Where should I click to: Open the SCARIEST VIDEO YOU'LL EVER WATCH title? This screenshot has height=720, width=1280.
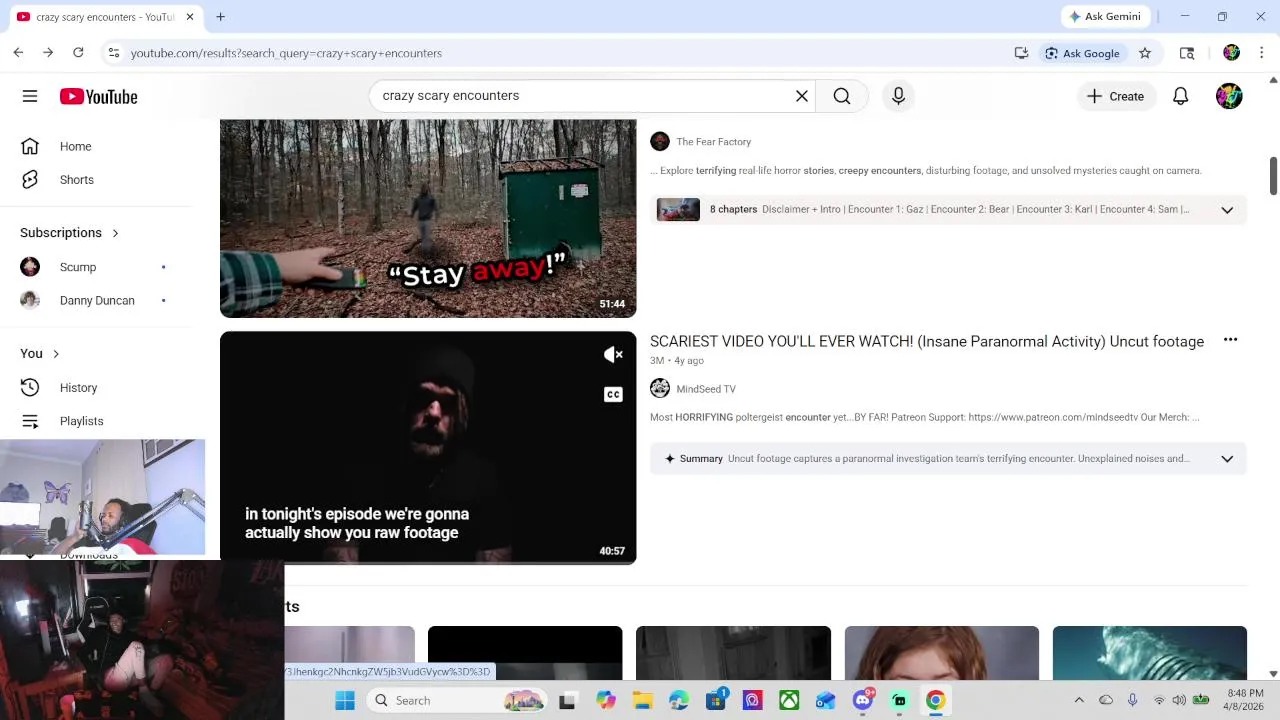pyautogui.click(x=927, y=341)
